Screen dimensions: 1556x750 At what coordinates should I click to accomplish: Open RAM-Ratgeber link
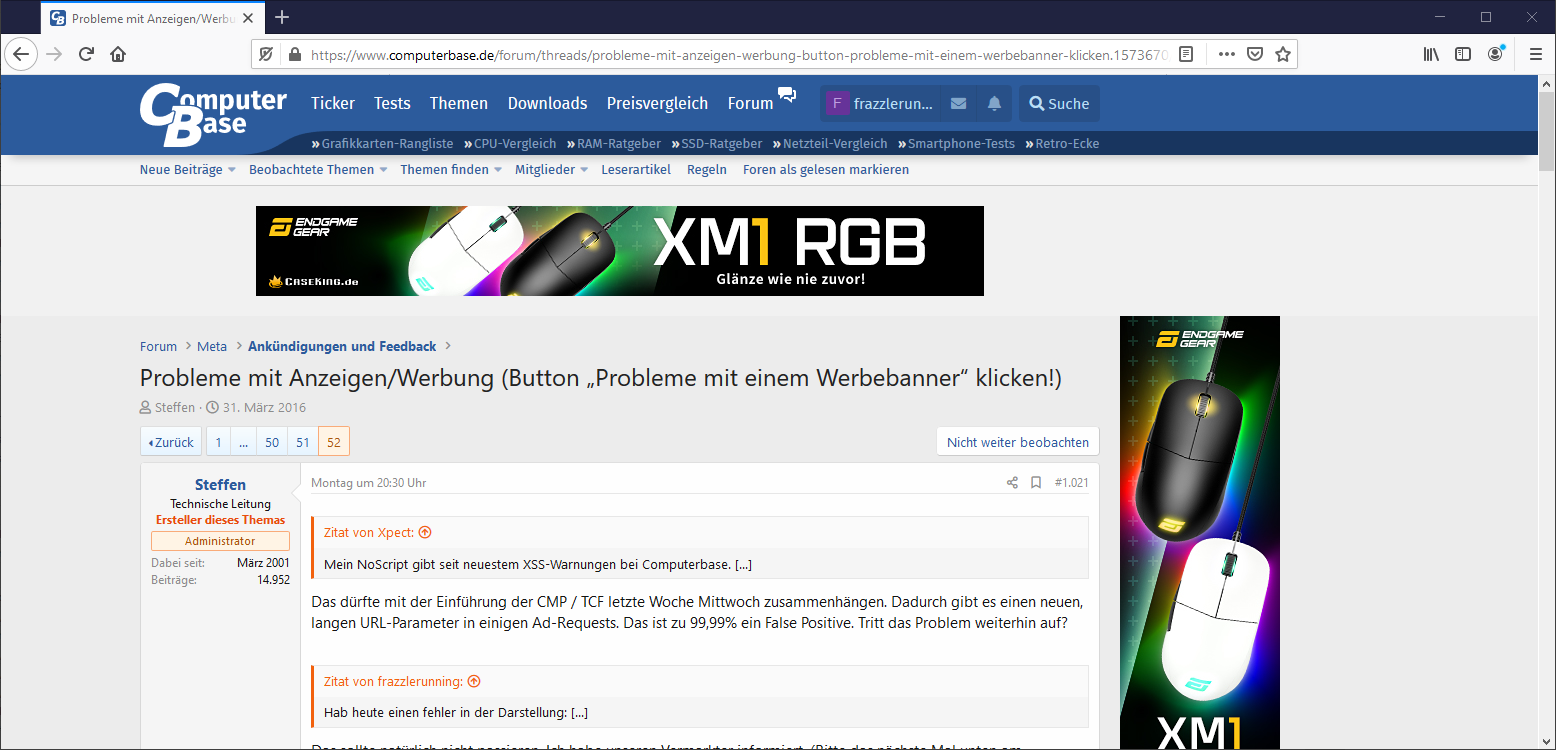coord(619,144)
